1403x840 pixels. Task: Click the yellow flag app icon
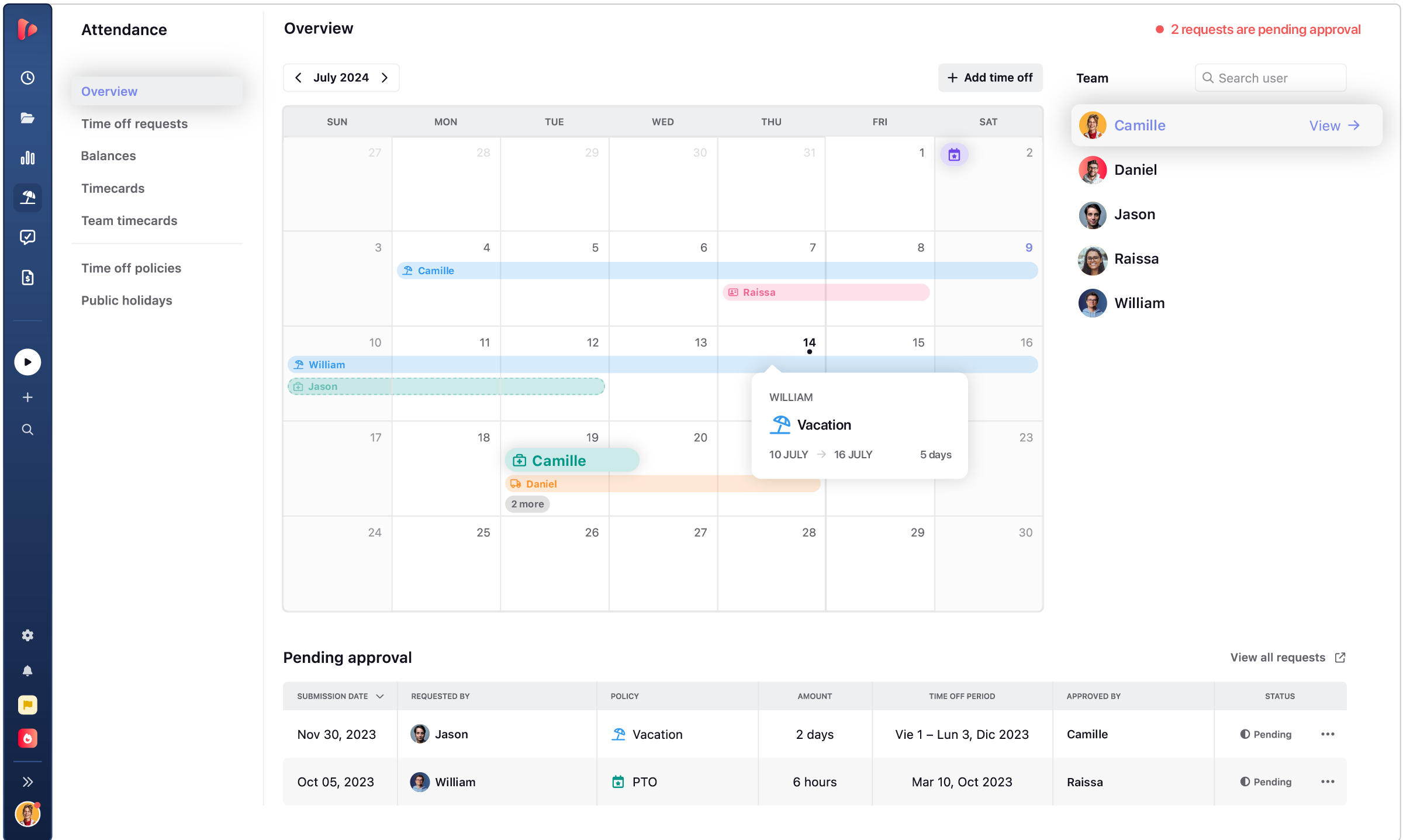27,705
